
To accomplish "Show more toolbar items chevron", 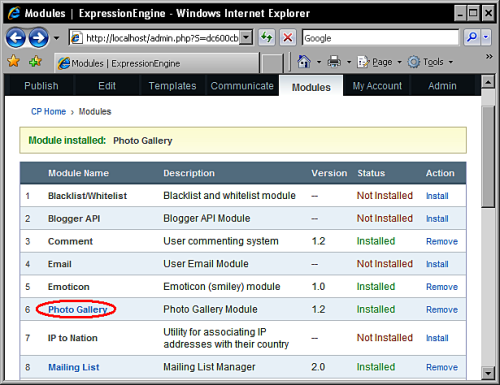I will [489, 56].
